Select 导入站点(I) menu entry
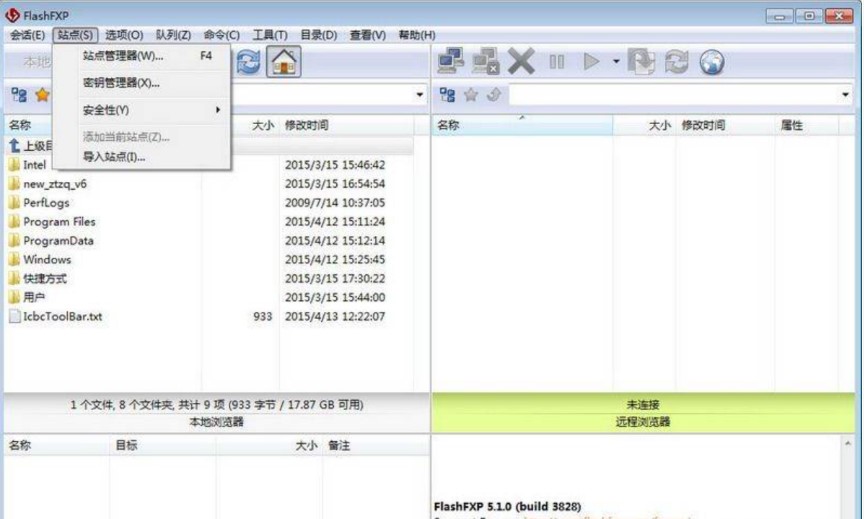Viewport: 865px width, 519px height. [142, 157]
